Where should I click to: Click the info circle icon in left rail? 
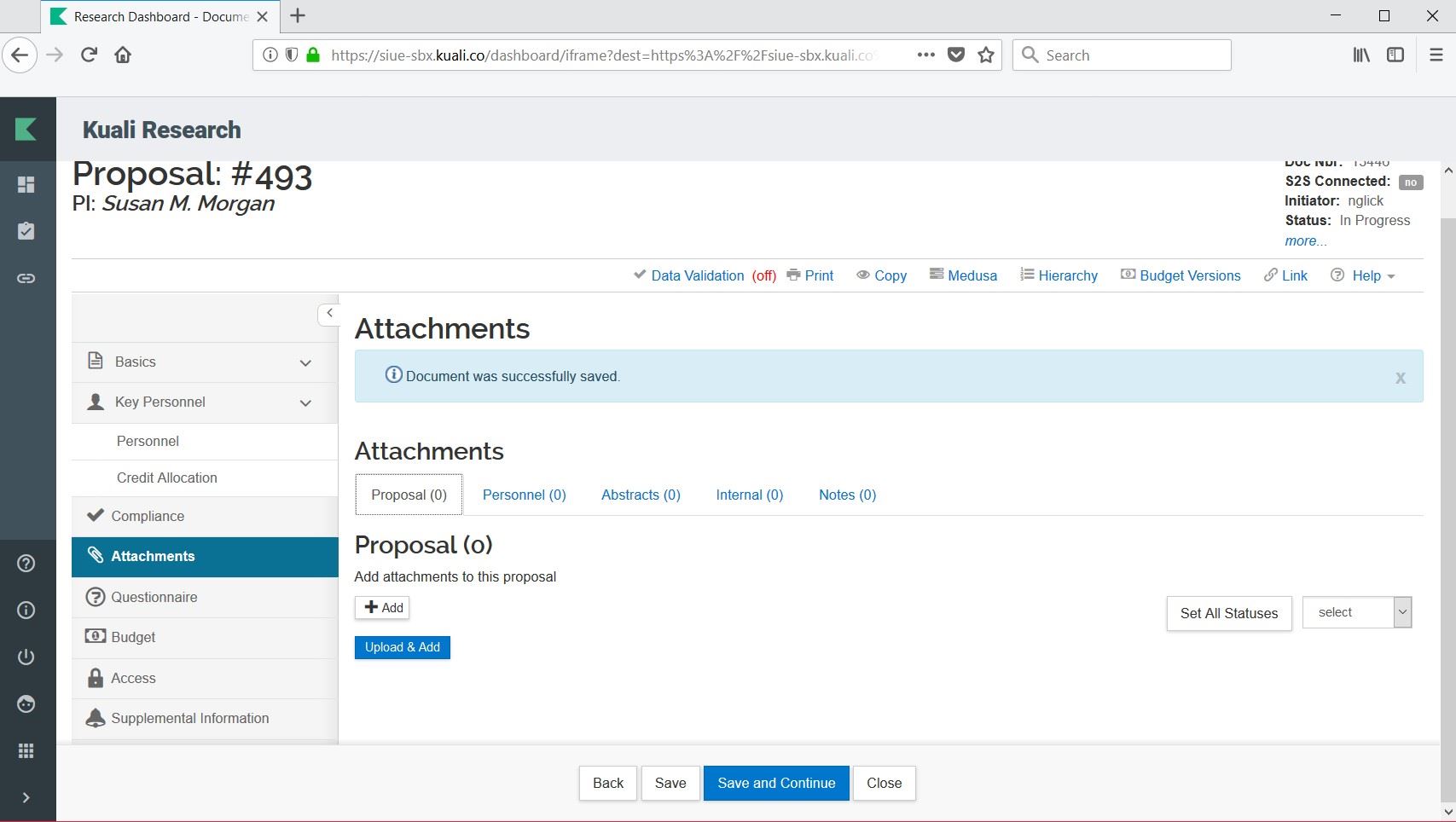tap(26, 610)
